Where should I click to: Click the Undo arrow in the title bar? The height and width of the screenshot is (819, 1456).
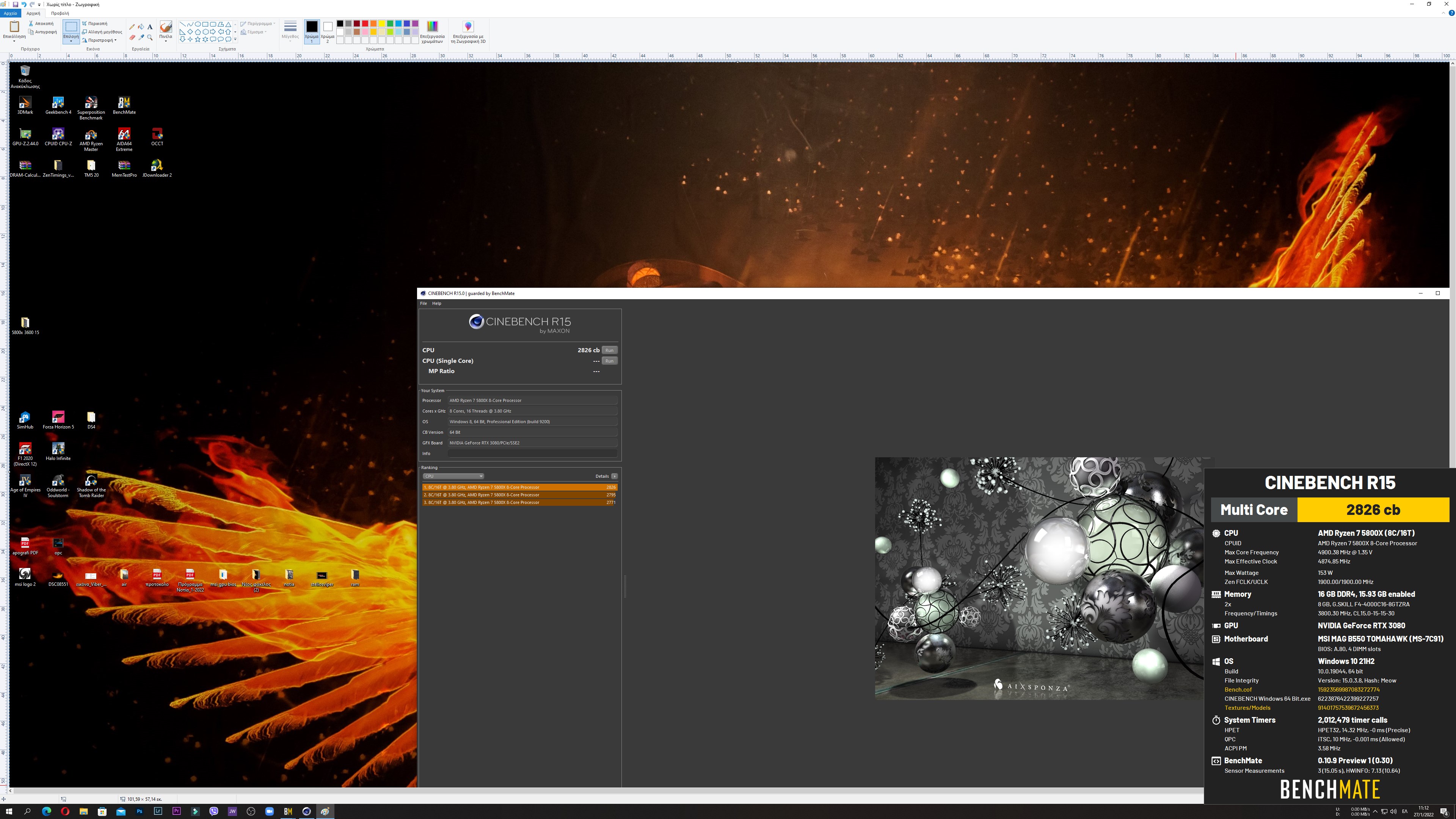pyautogui.click(x=24, y=5)
